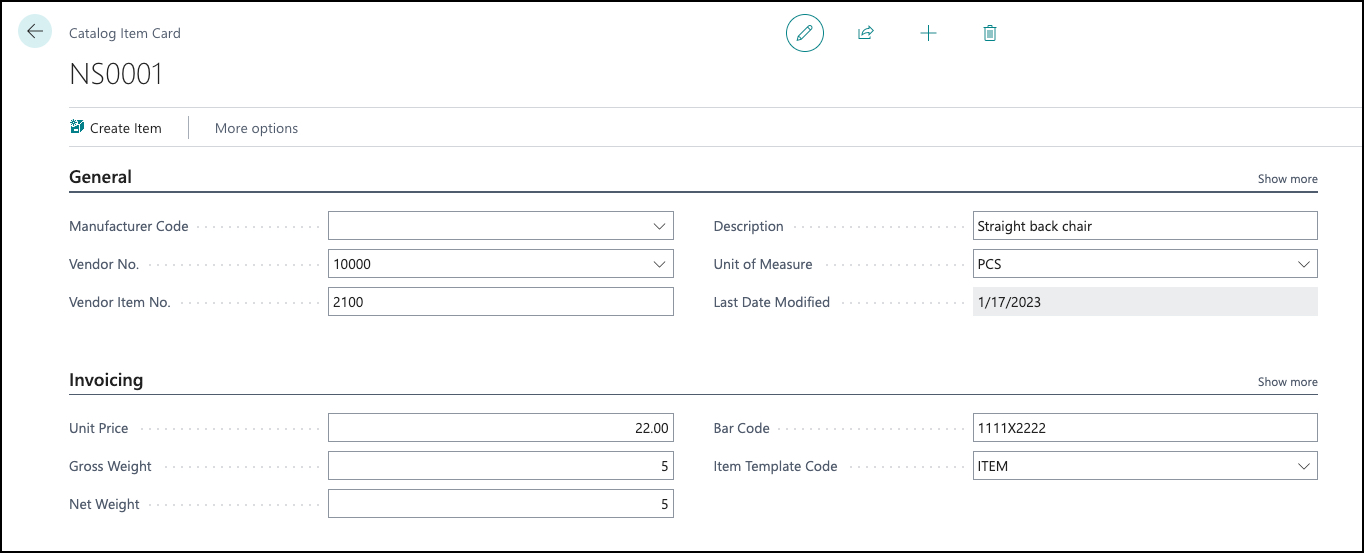
Task: Click the Last Date Modified label
Action: coord(772,302)
